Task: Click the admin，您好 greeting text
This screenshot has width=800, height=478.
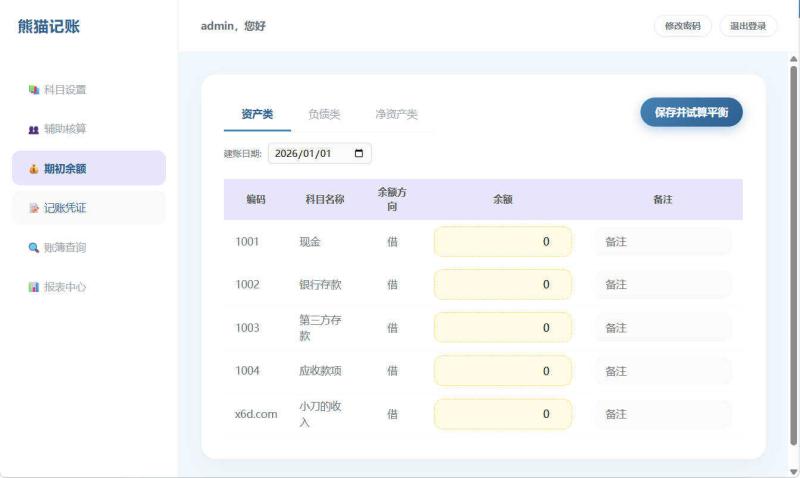Action: [233, 26]
